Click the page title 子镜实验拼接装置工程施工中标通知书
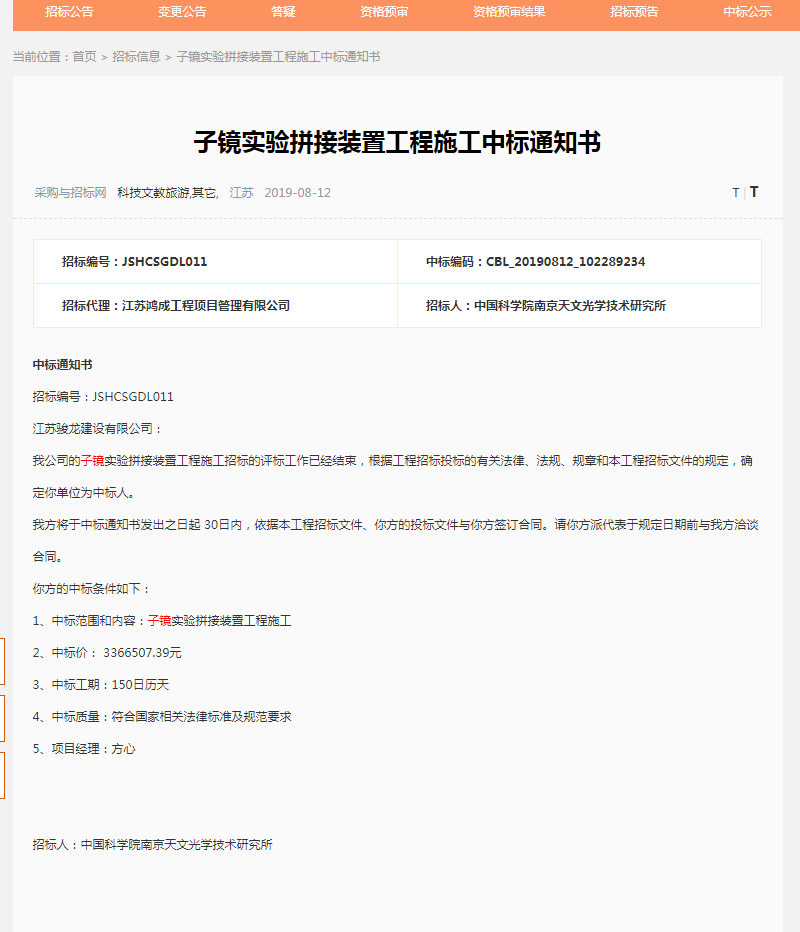 (x=398, y=142)
